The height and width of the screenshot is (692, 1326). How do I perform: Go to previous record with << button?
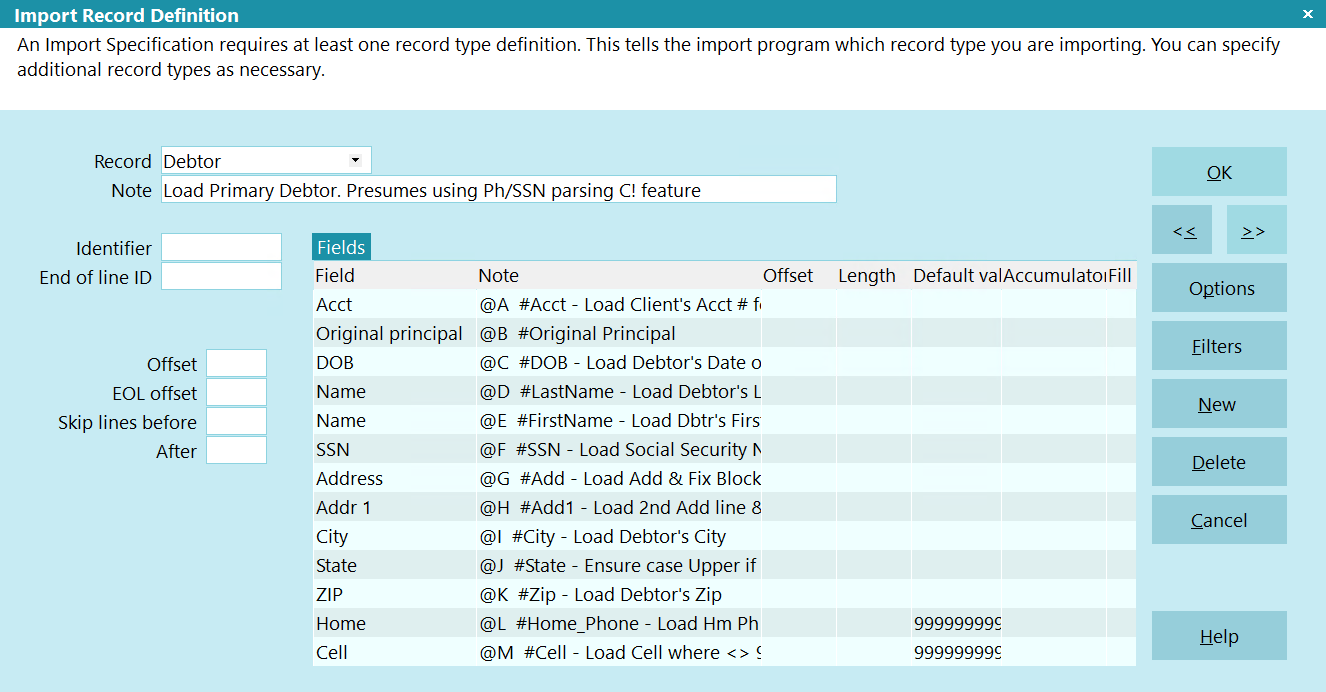(1182, 230)
